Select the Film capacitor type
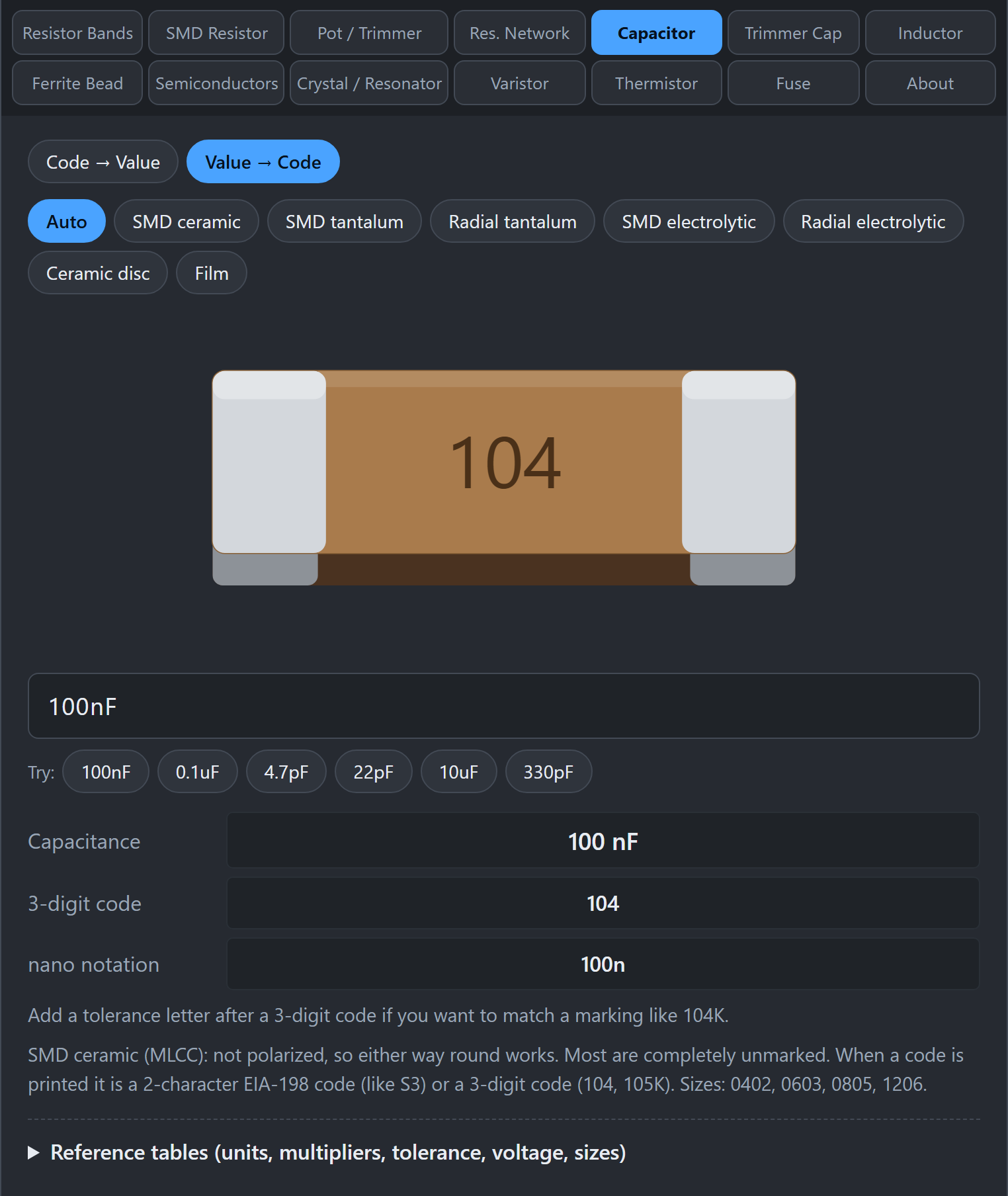The image size is (1008, 1196). [212, 273]
